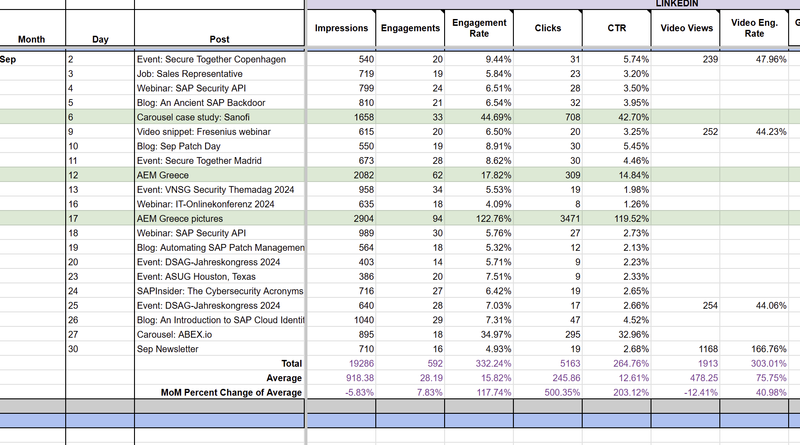This screenshot has width=800, height=445.
Task: Select the Clicks column header
Action: click(548, 28)
